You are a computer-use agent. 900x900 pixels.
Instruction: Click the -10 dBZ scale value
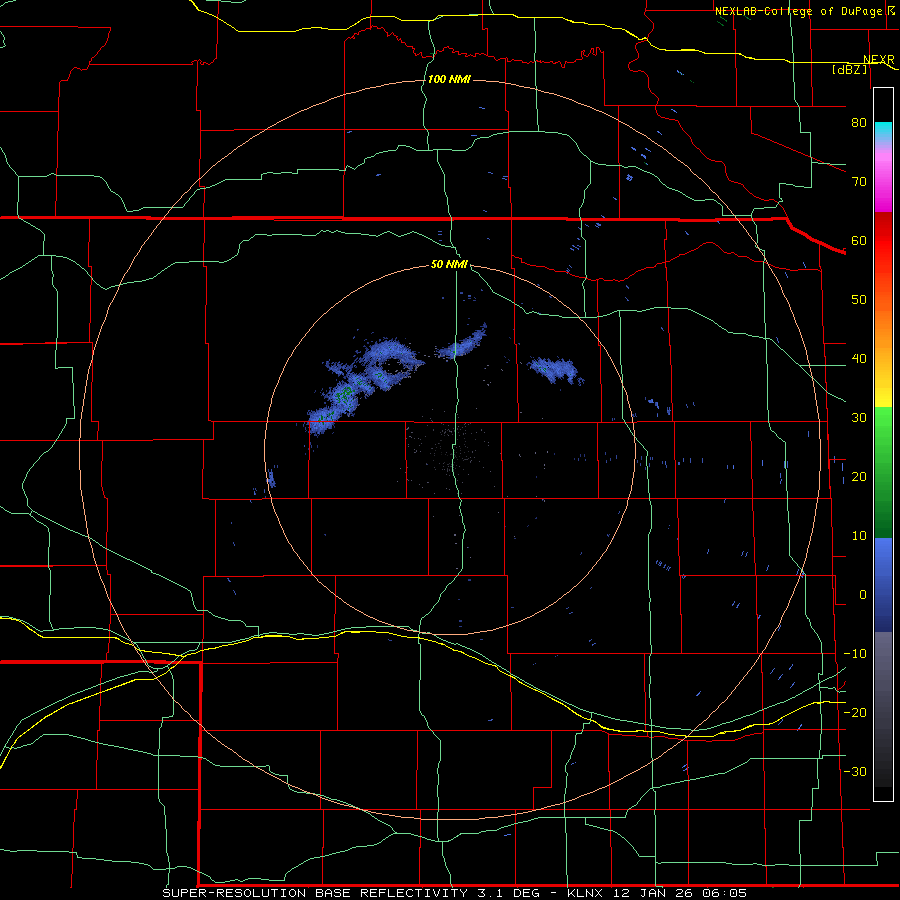point(855,654)
